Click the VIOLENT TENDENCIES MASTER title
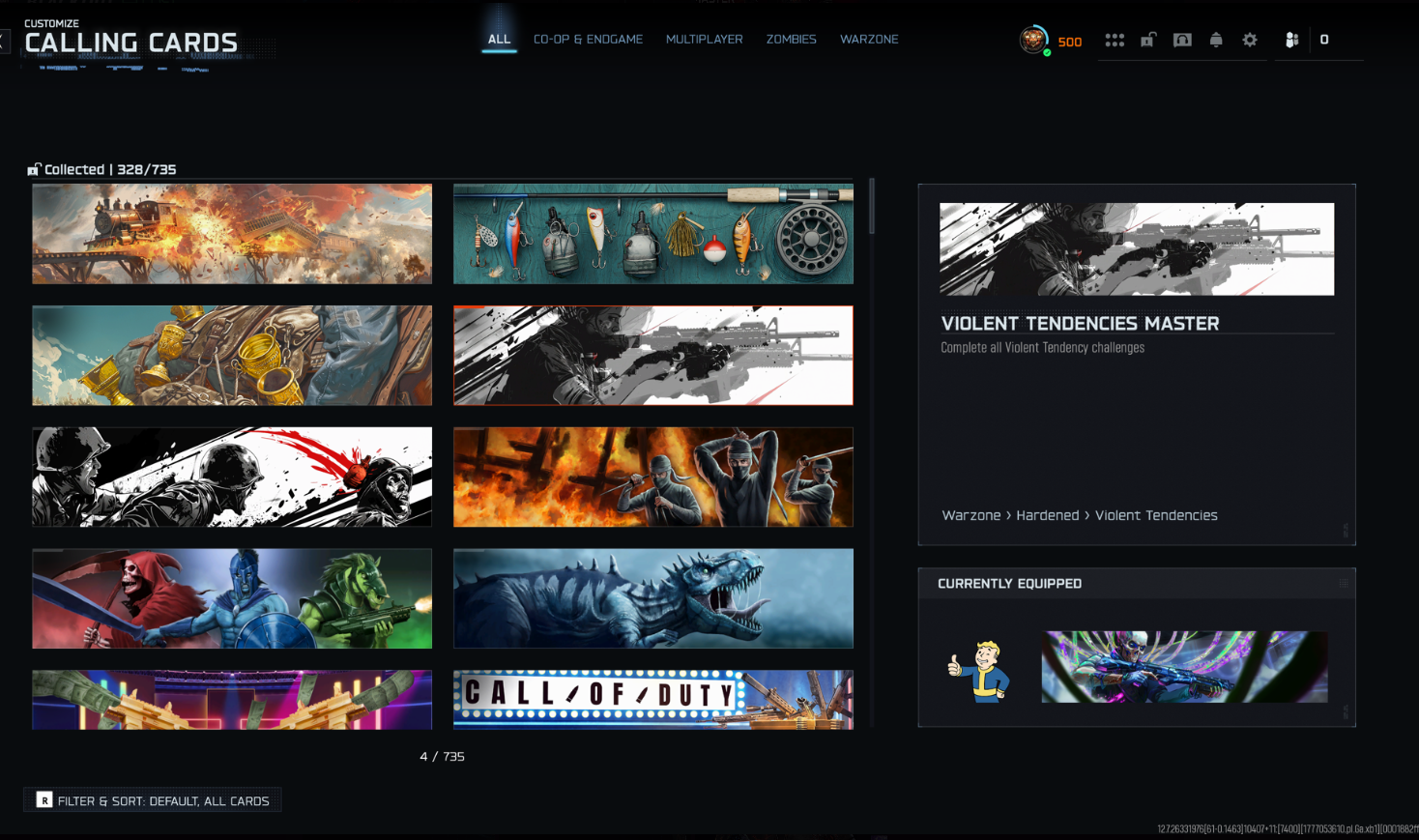Image resolution: width=1419 pixels, height=840 pixels. [1080, 323]
